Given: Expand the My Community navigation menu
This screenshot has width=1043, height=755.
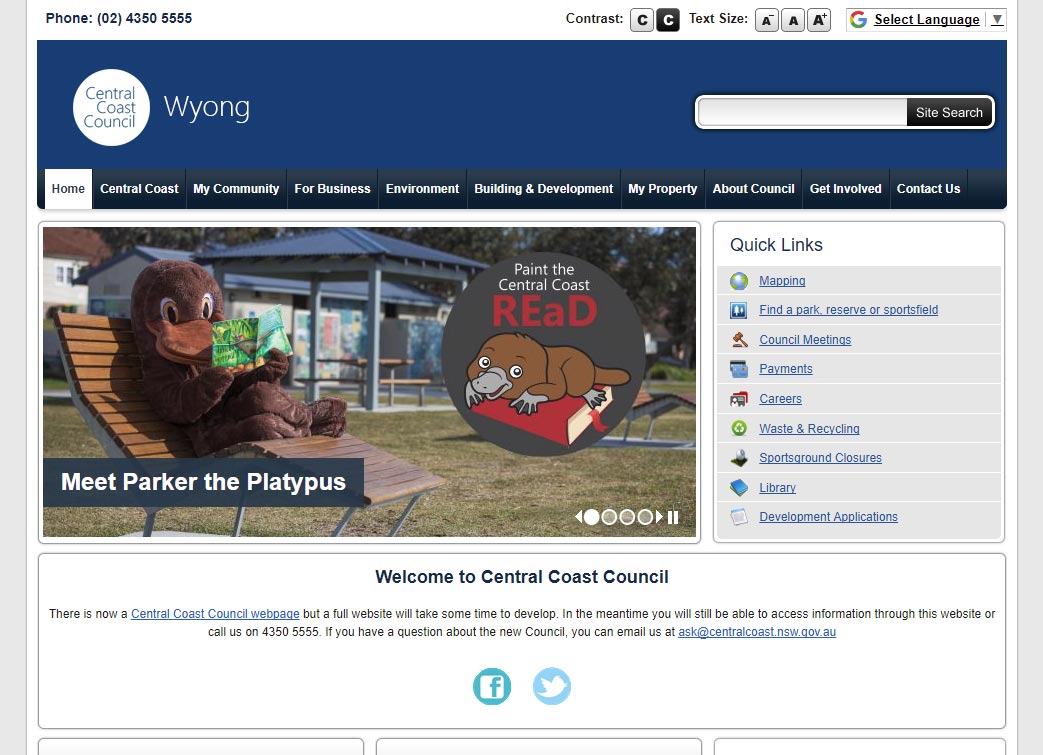Looking at the screenshot, I should pos(235,189).
